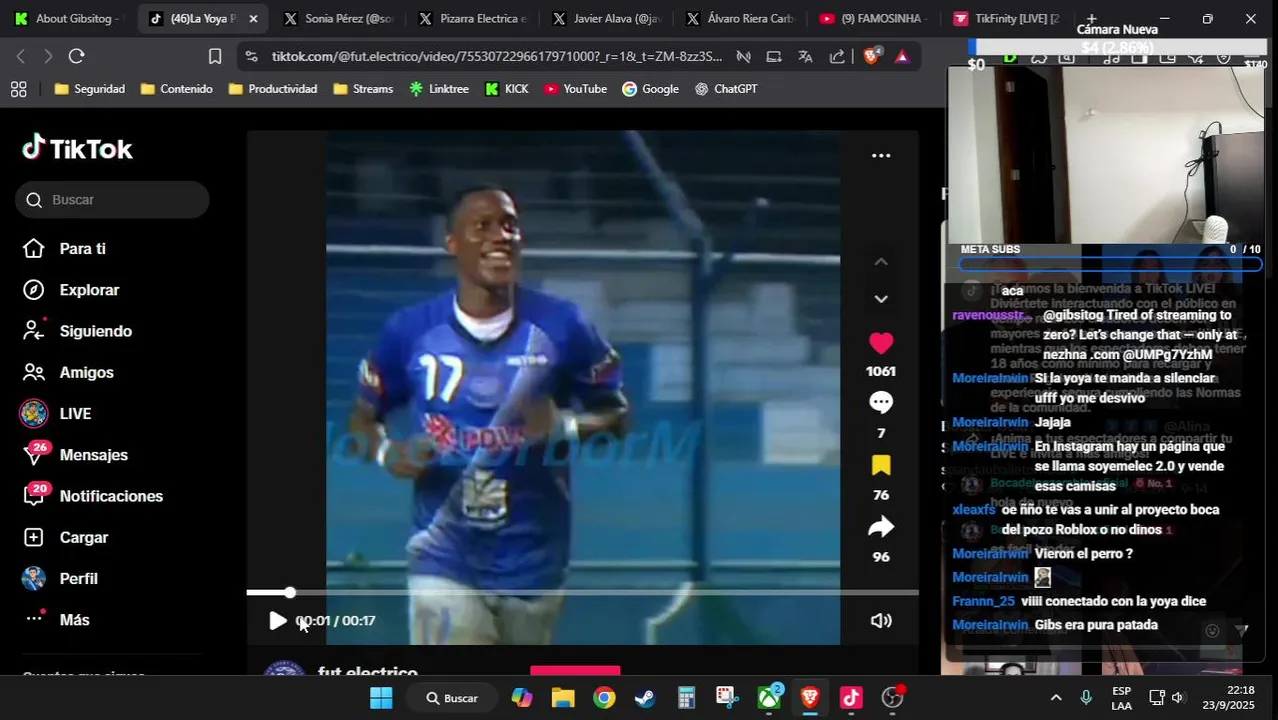The height and width of the screenshot is (720, 1278).
Task: Open Productividad bookmarks folder
Action: point(273,89)
